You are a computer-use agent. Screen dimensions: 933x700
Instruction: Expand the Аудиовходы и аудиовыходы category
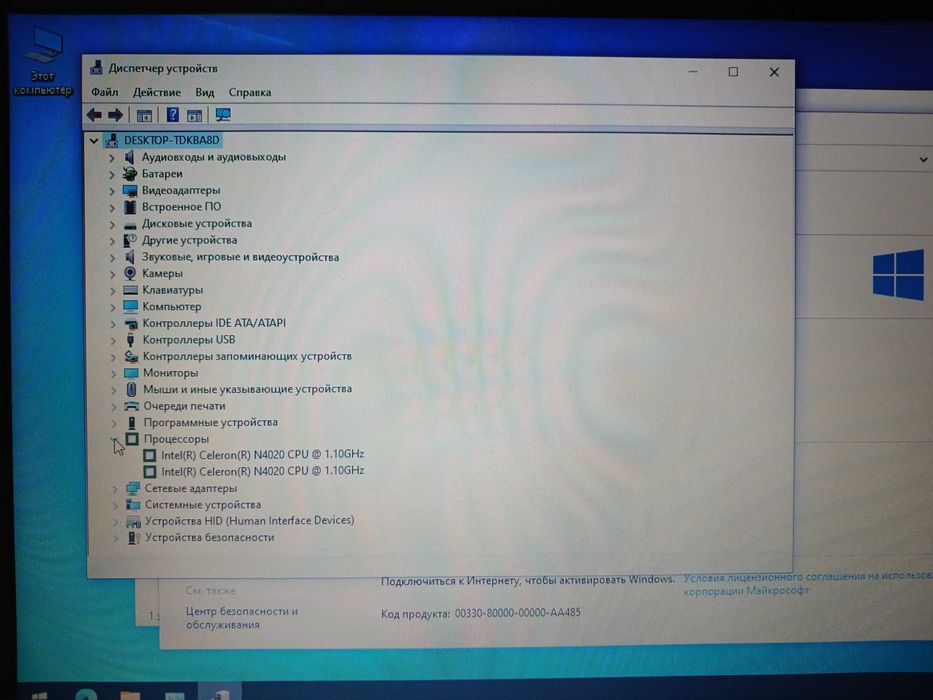tap(112, 158)
